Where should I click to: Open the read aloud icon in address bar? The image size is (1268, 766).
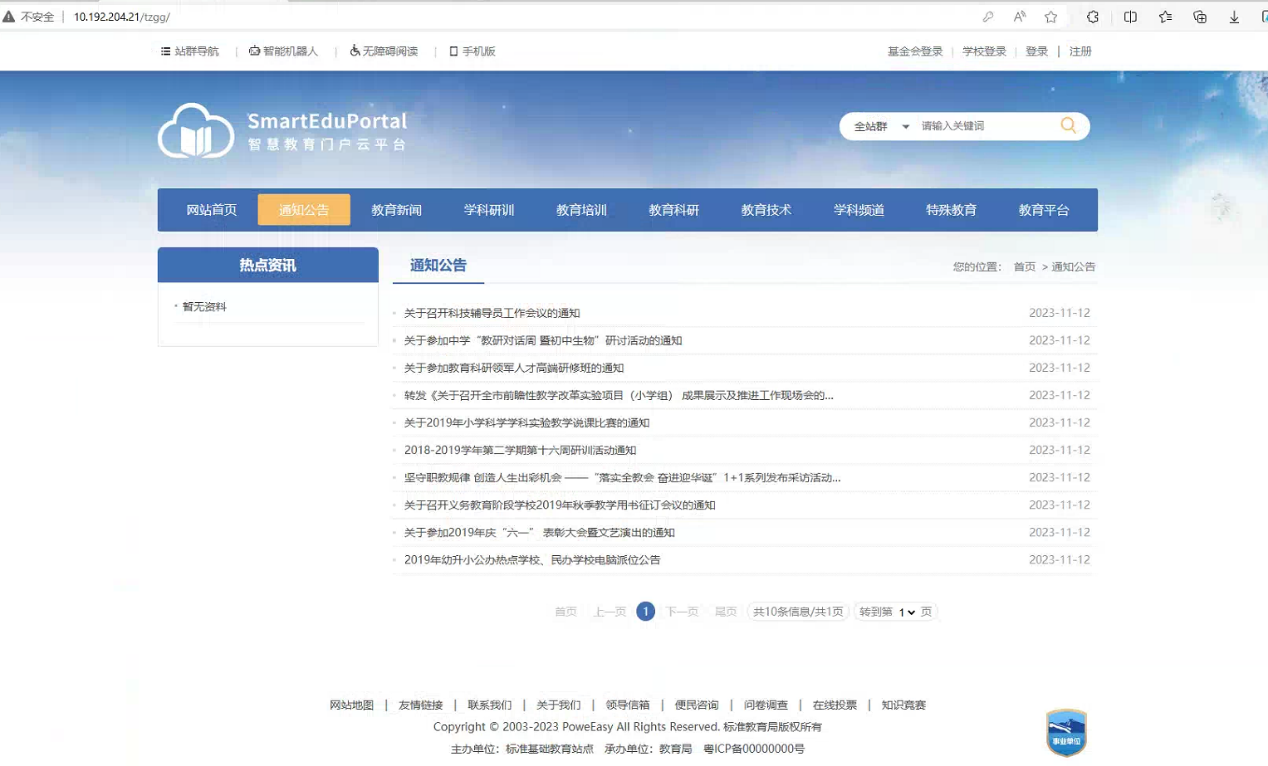1019,17
